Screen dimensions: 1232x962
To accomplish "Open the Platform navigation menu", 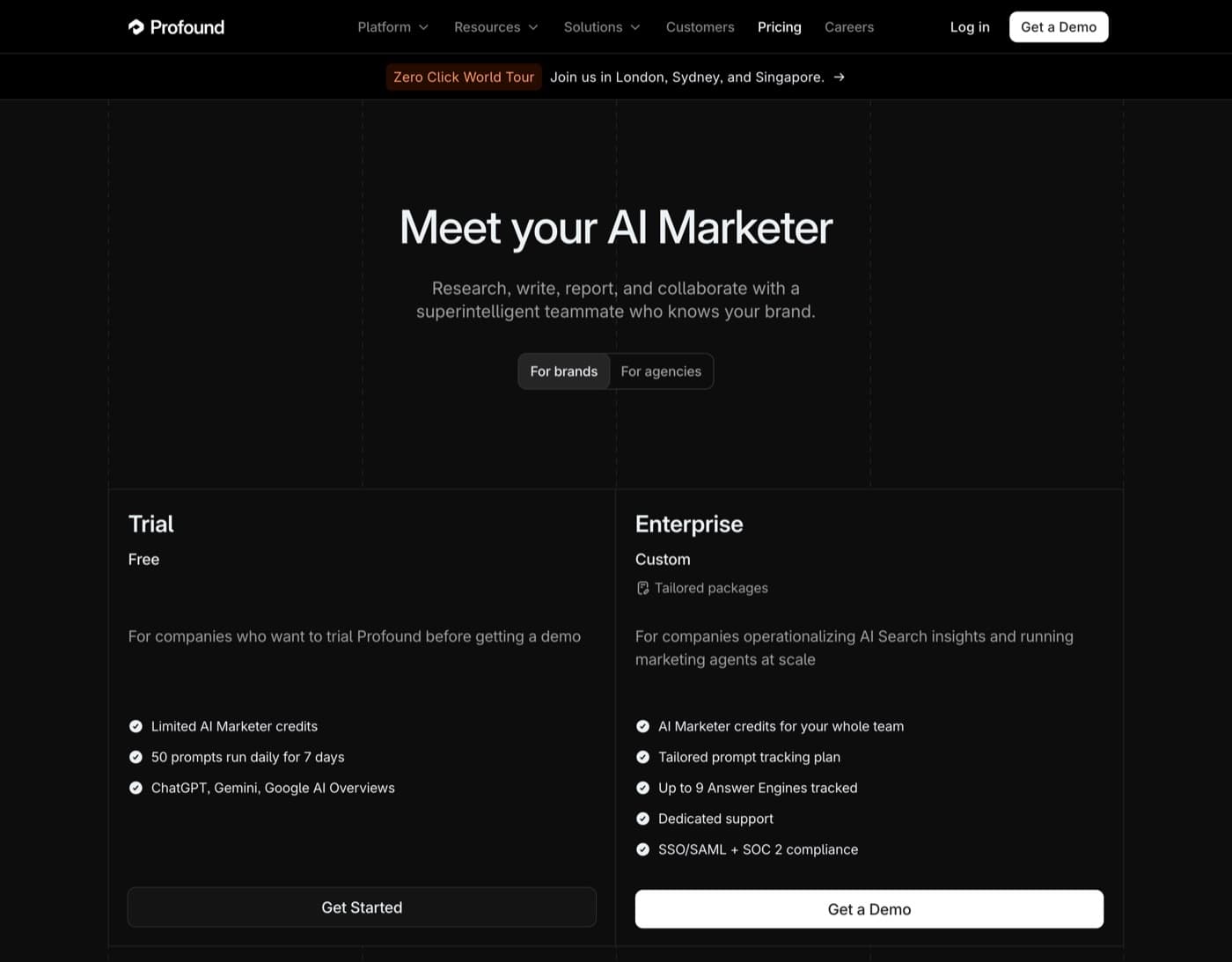I will [x=393, y=27].
